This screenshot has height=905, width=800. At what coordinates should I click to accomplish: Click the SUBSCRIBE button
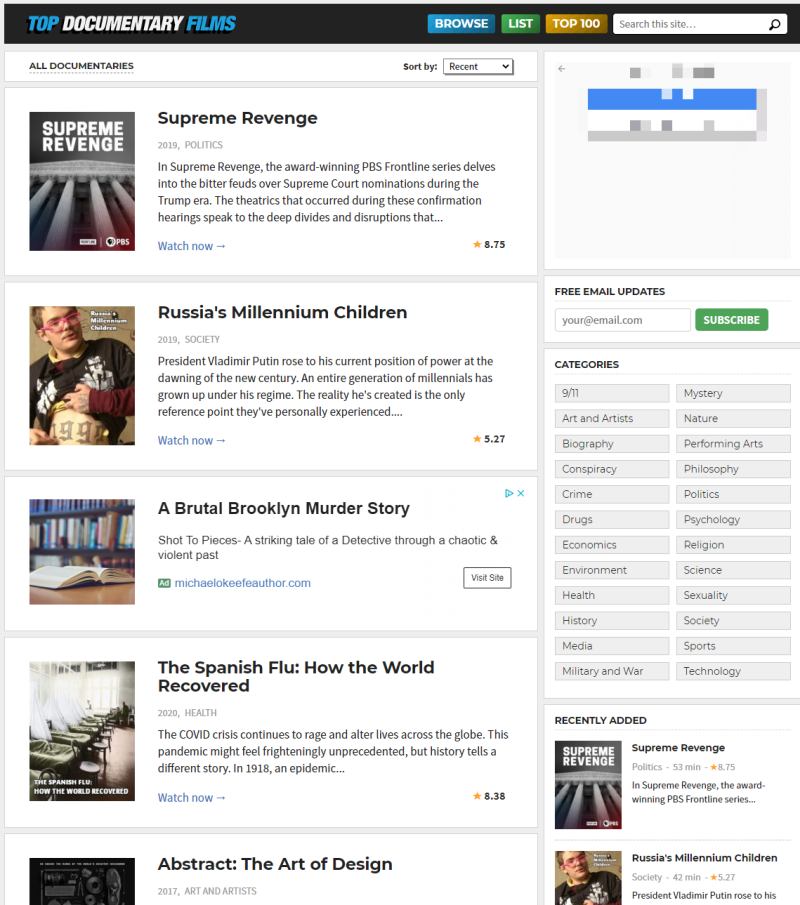click(731, 320)
